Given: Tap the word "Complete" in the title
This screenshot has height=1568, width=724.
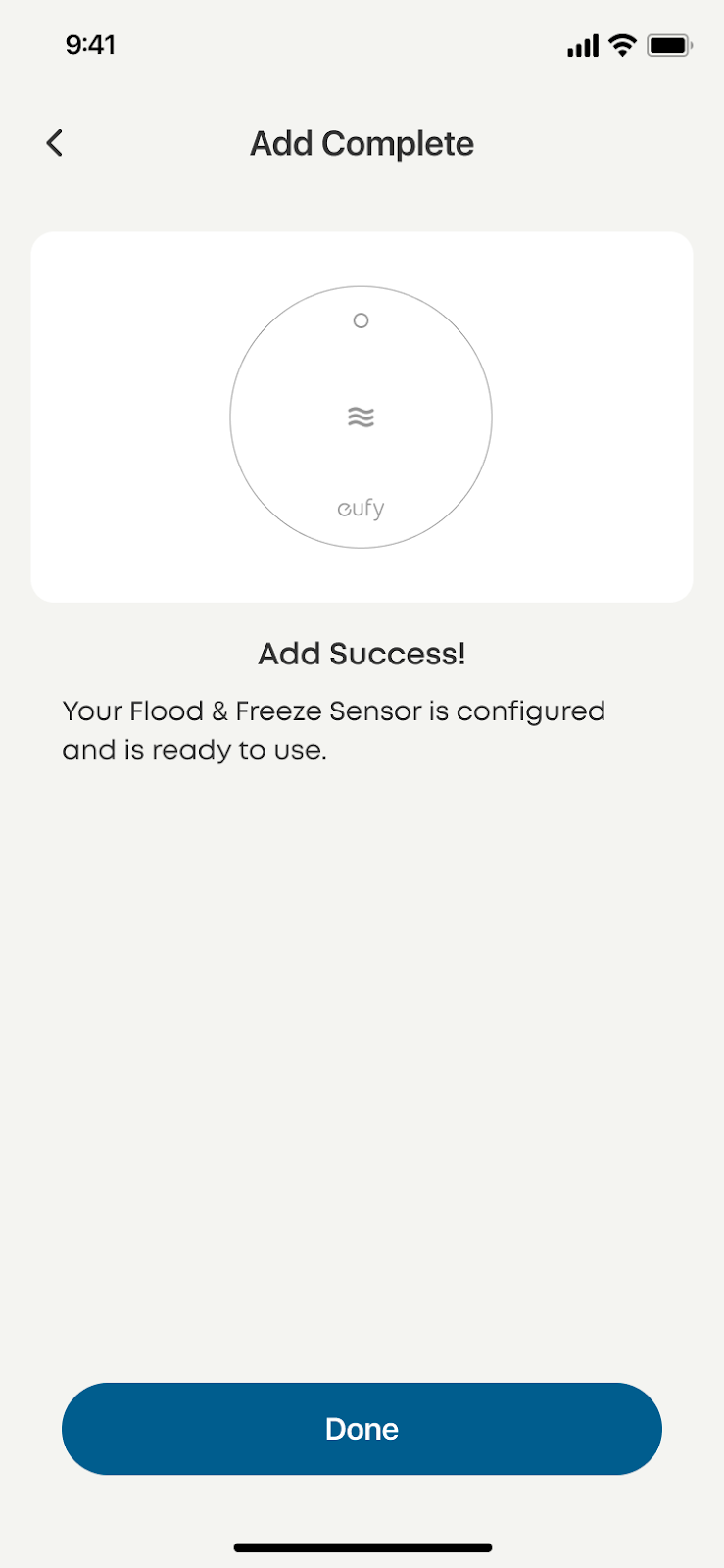Looking at the screenshot, I should 397,144.
